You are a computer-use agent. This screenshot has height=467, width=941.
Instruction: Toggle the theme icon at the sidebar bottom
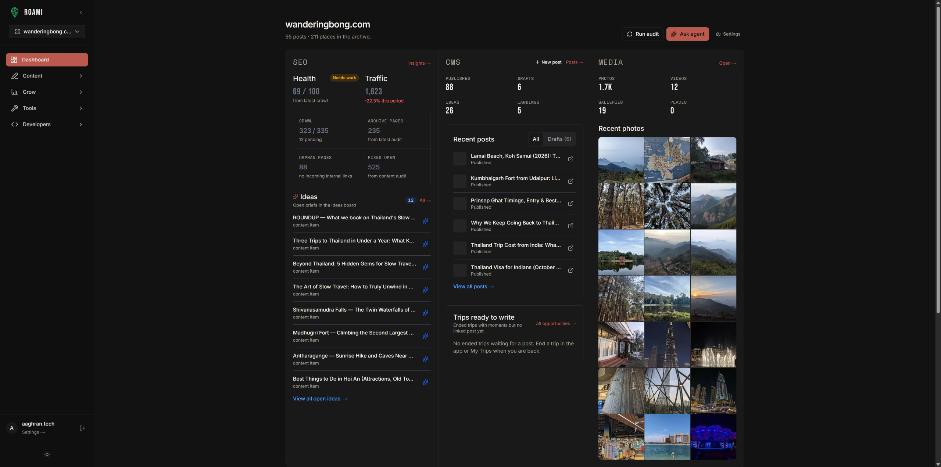pos(47,454)
